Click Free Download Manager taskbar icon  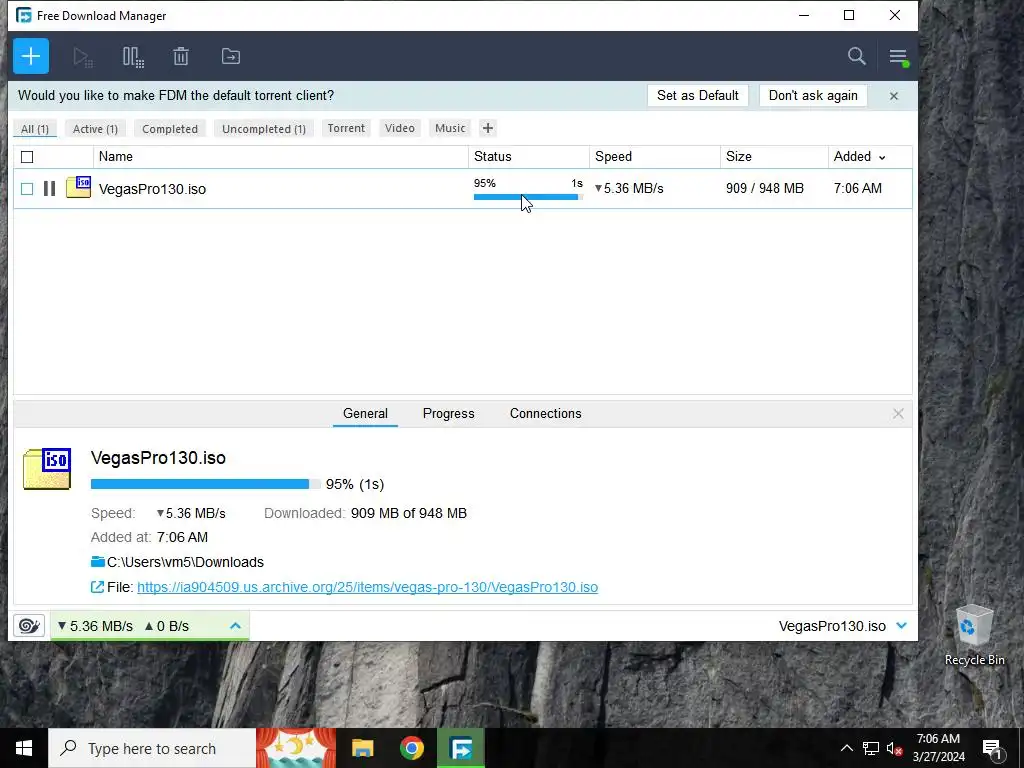point(461,748)
